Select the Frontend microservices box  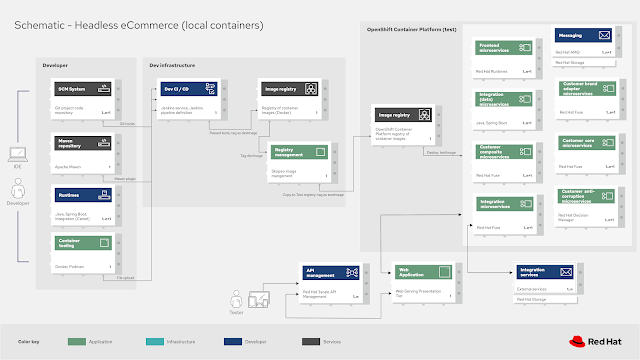pos(503,58)
